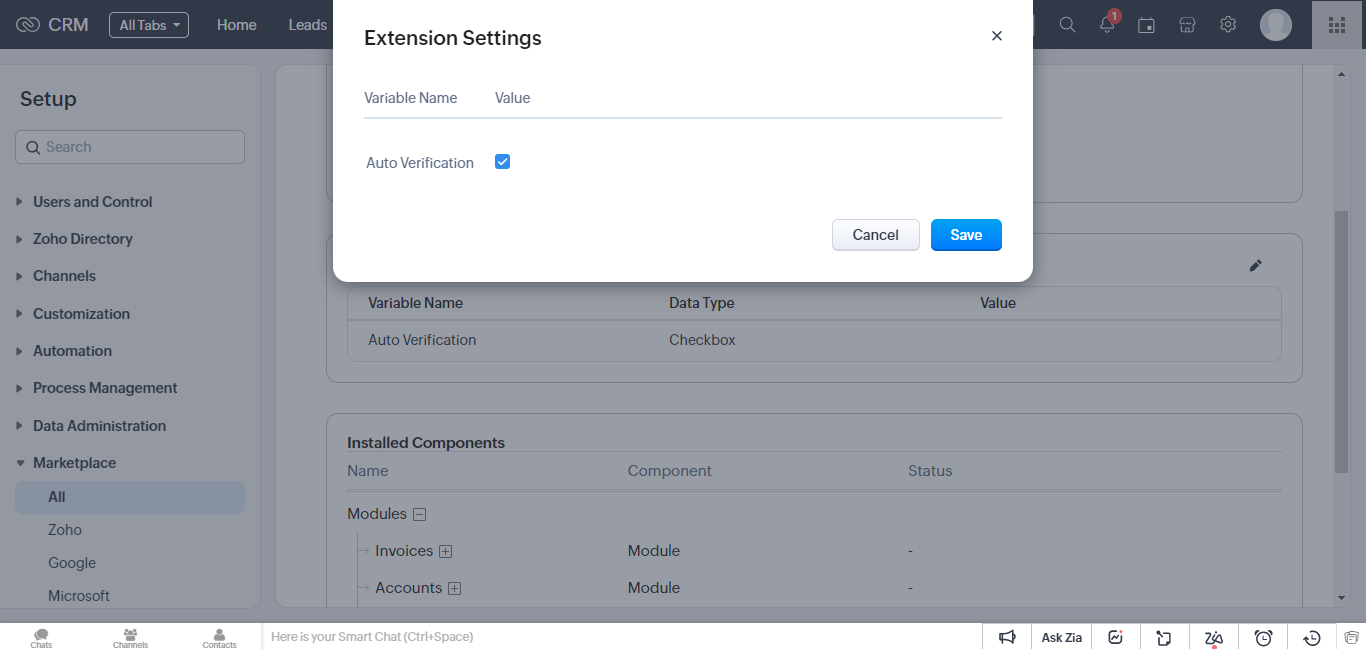
Task: Click the Auto Verification table cell
Action: [x=422, y=340]
